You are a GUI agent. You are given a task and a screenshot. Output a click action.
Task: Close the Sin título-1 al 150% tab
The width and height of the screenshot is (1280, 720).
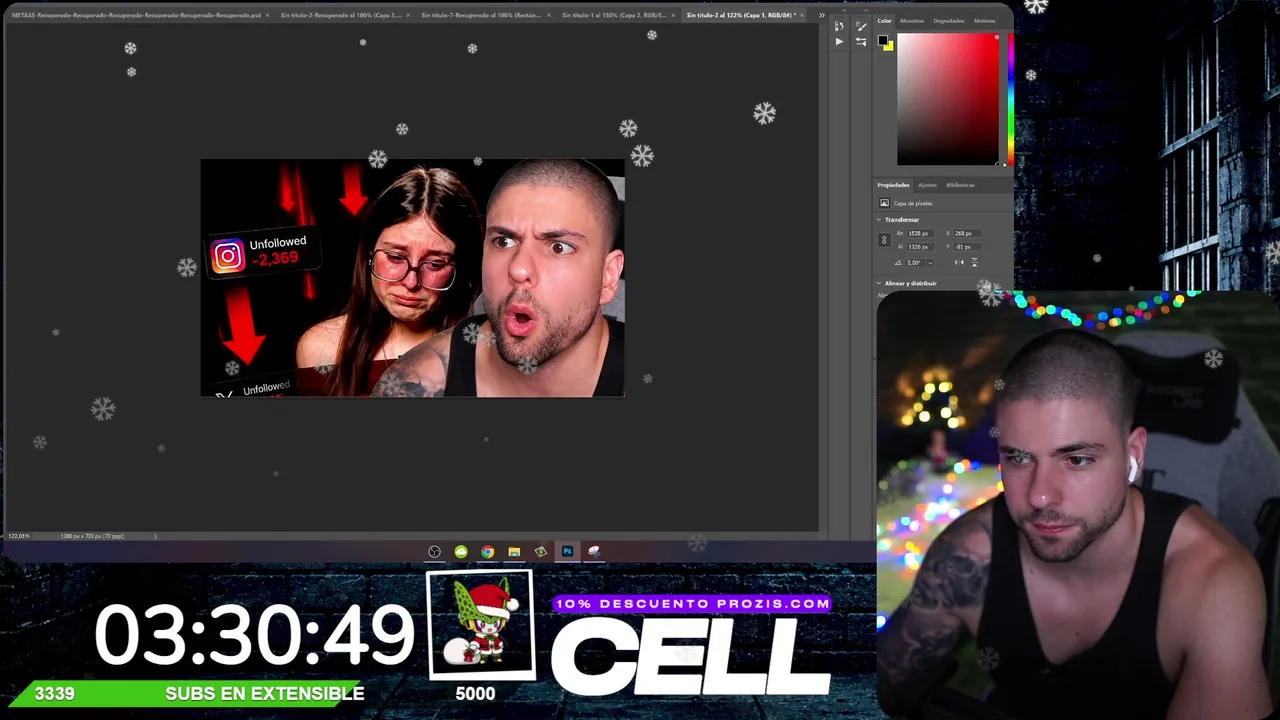[674, 15]
